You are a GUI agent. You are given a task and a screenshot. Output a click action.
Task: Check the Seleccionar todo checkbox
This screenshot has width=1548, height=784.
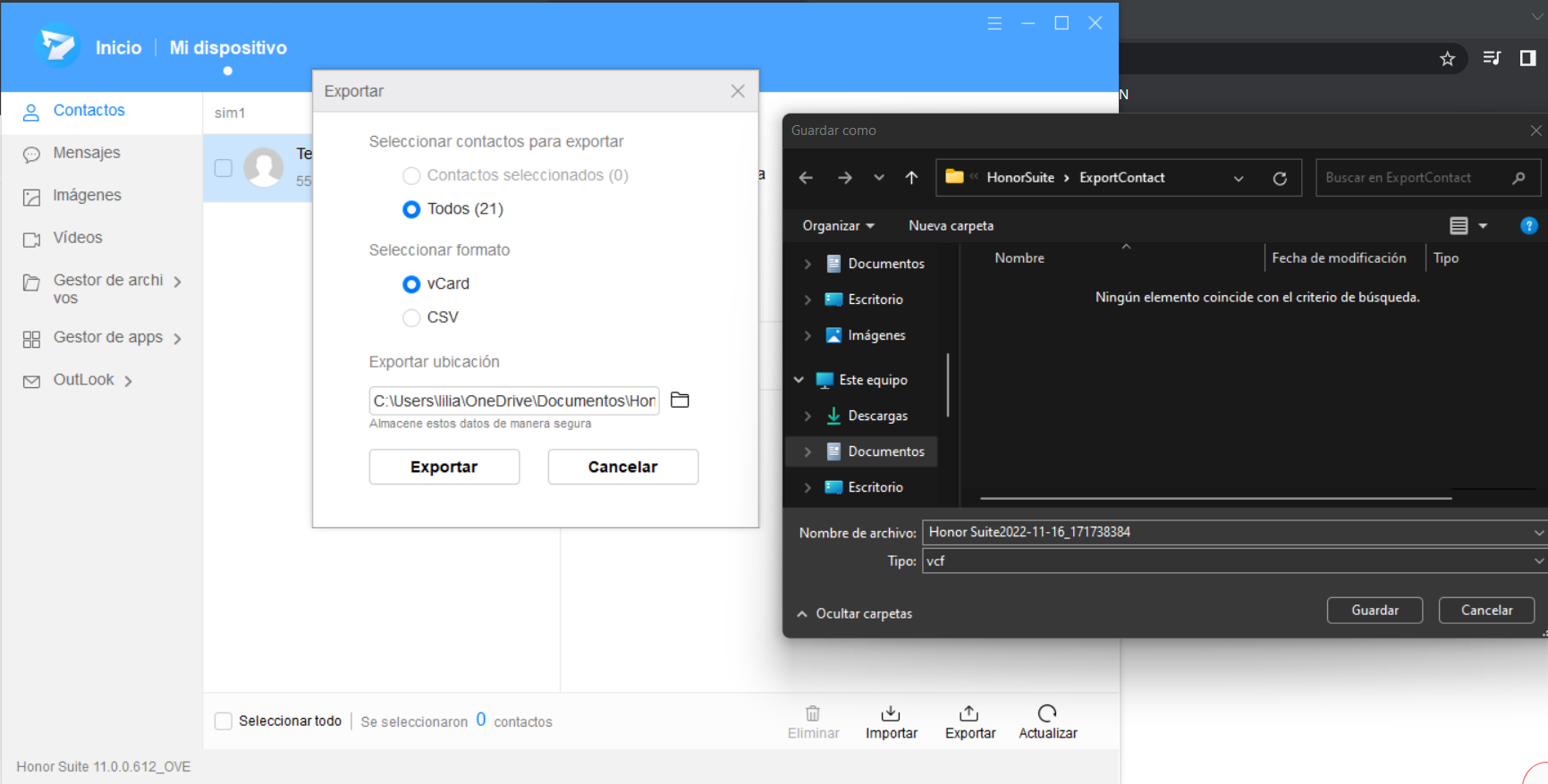tap(224, 721)
